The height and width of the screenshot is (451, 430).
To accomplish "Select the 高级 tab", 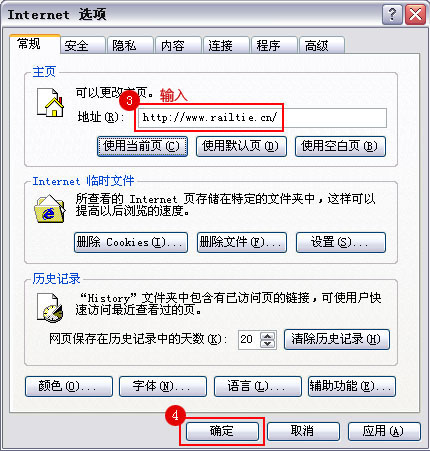I will (317, 45).
